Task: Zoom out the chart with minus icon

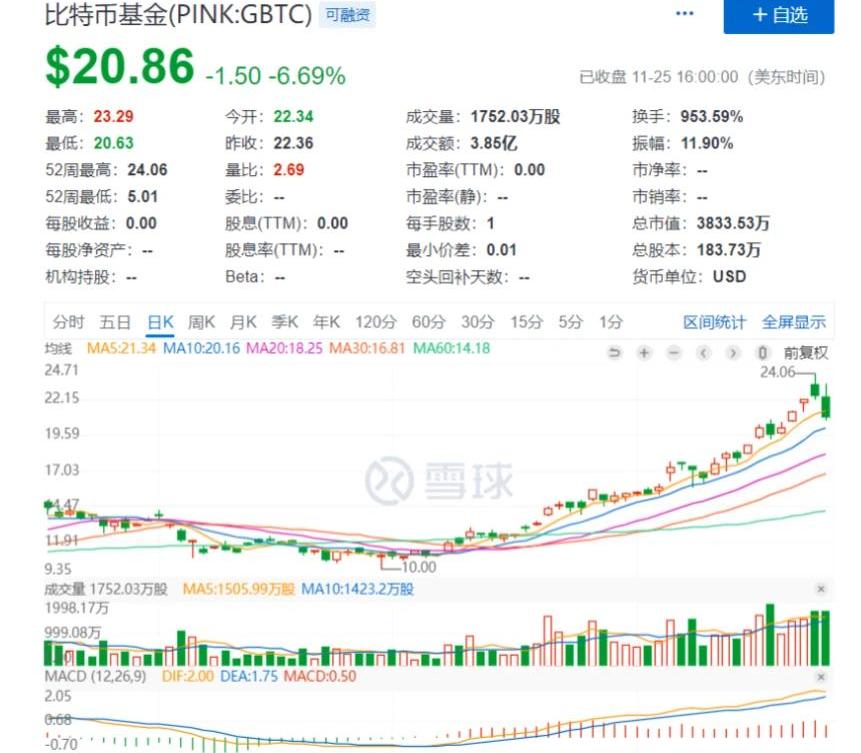Action: 674,353
